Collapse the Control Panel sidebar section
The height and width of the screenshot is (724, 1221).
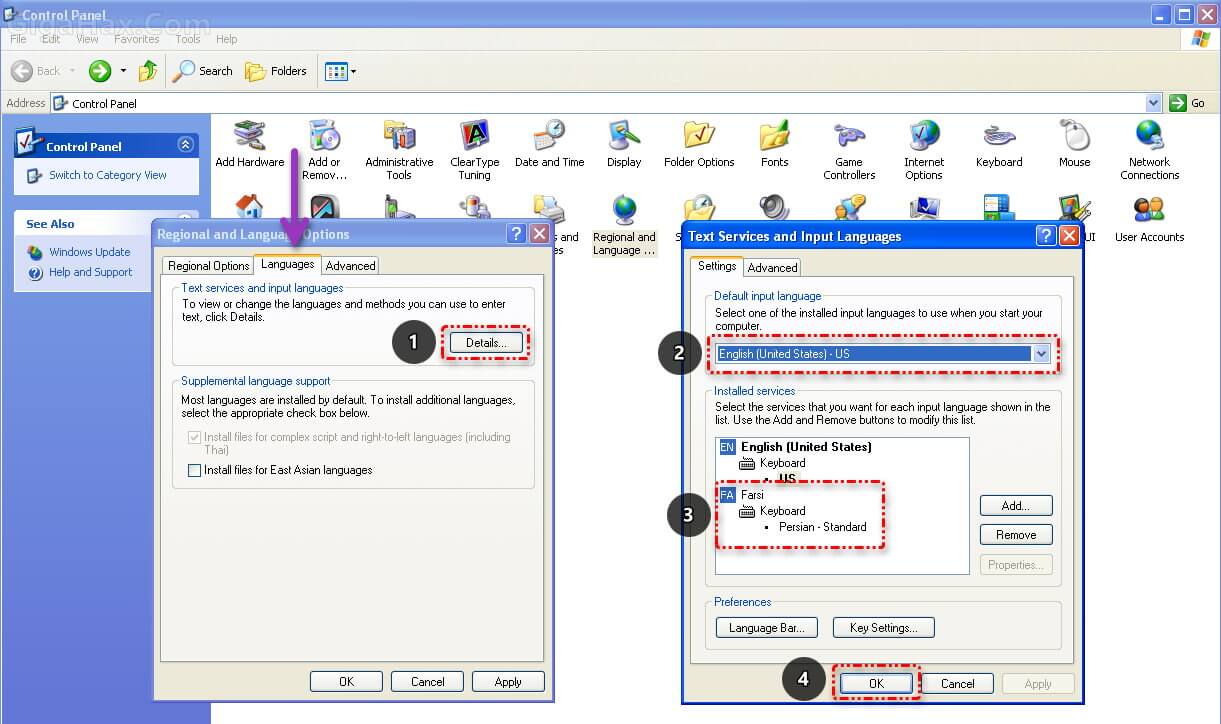coord(185,145)
